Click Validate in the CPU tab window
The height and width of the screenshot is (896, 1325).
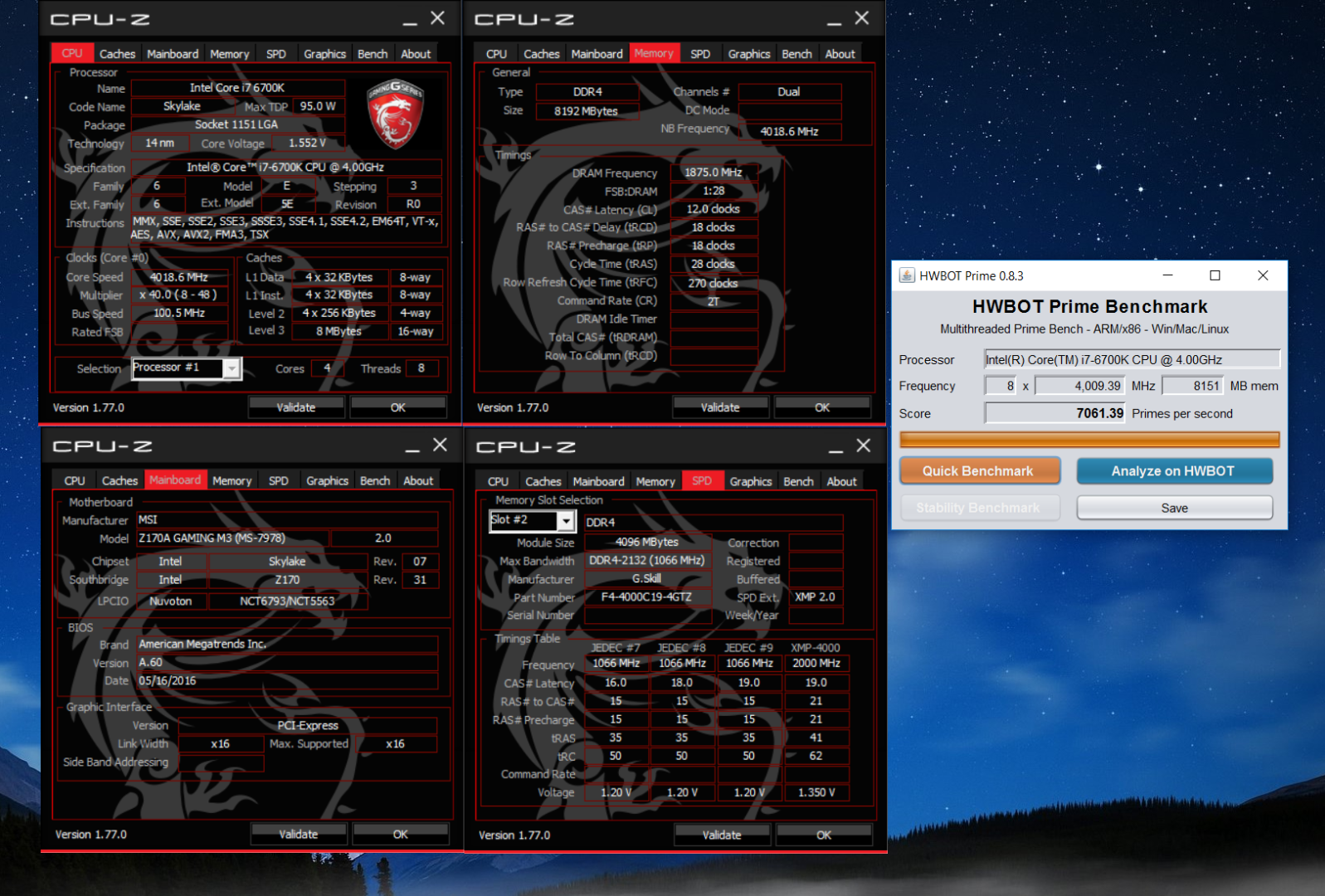(x=296, y=407)
